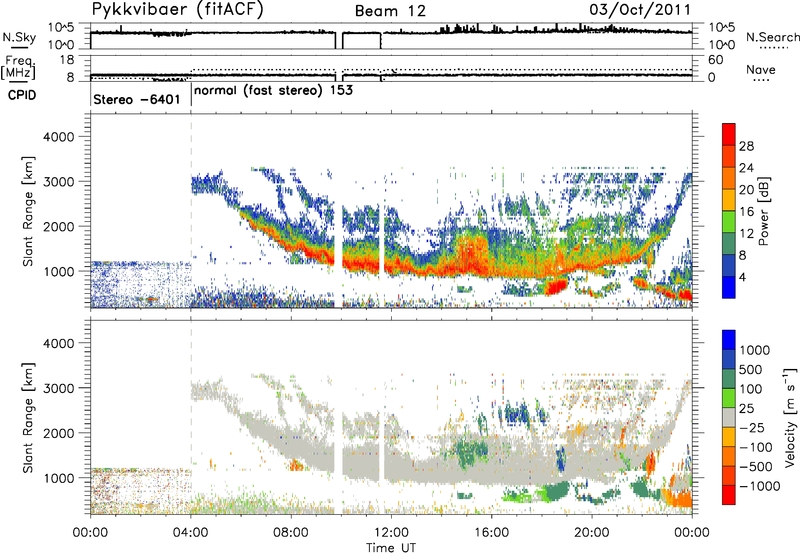The image size is (800, 554).
Task: Click the 'Freq. [MHz]' label
Action: (18, 67)
